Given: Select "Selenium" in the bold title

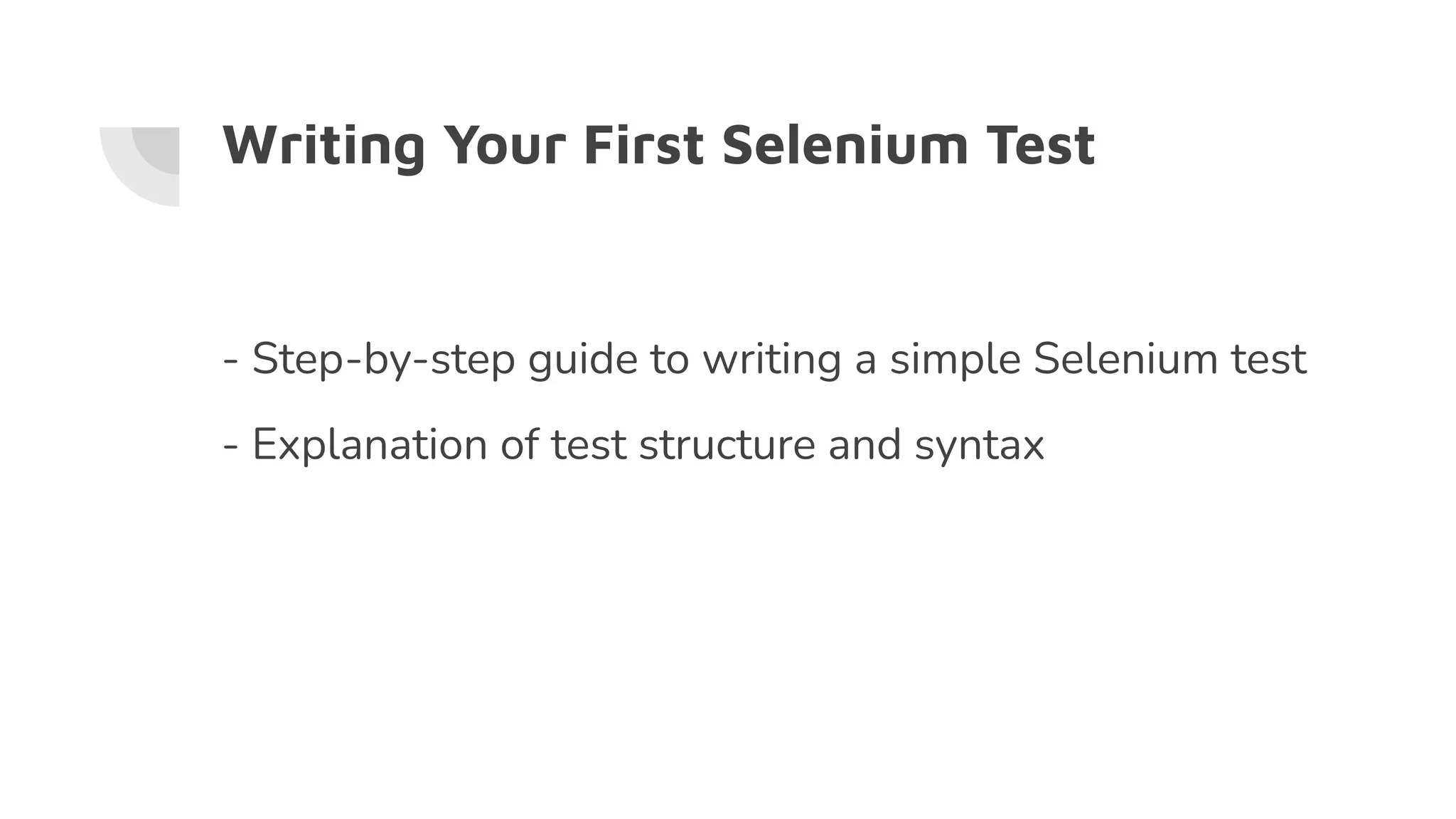Looking at the screenshot, I should [x=845, y=146].
